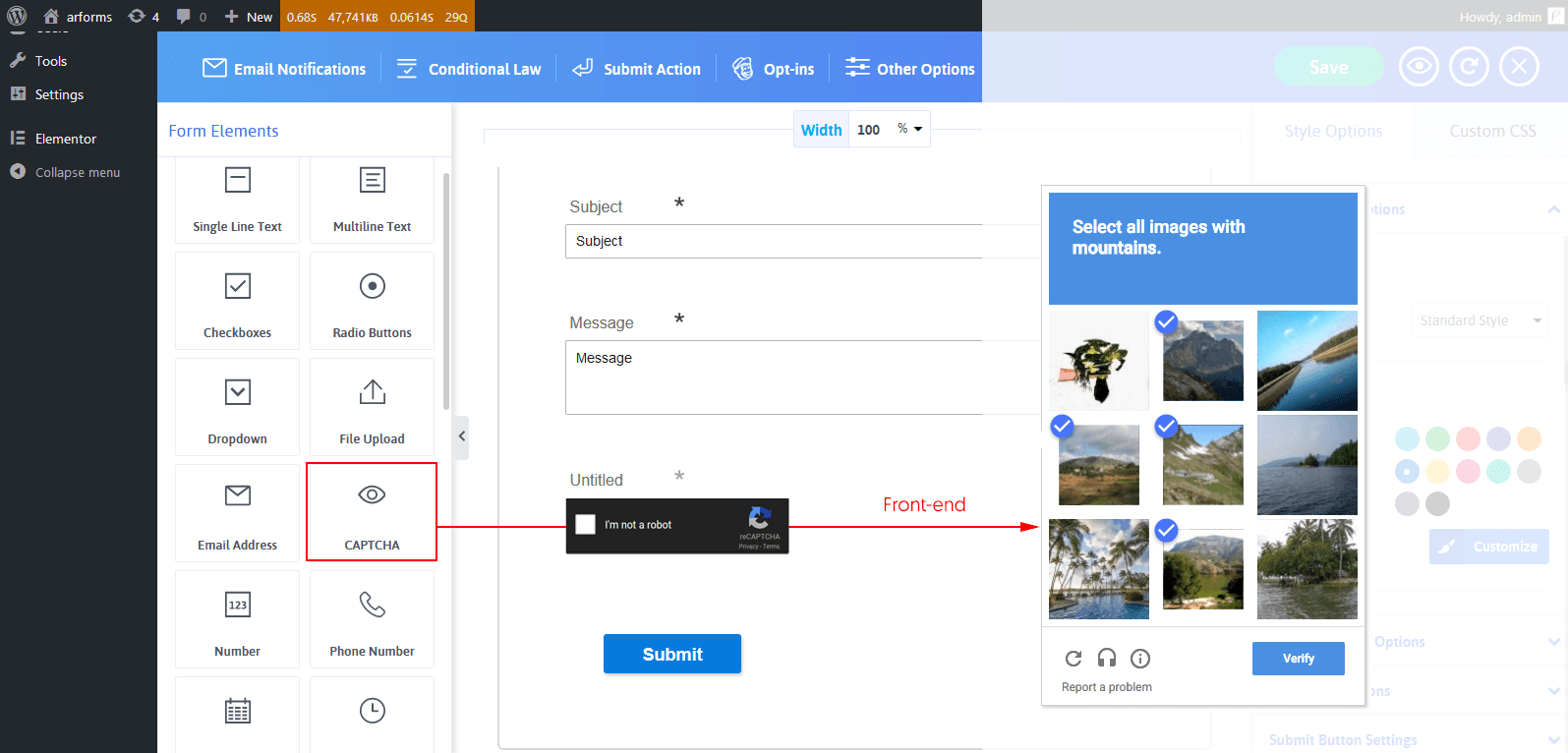Add the Radio Buttons form element
1568x753 pixels.
372,301
